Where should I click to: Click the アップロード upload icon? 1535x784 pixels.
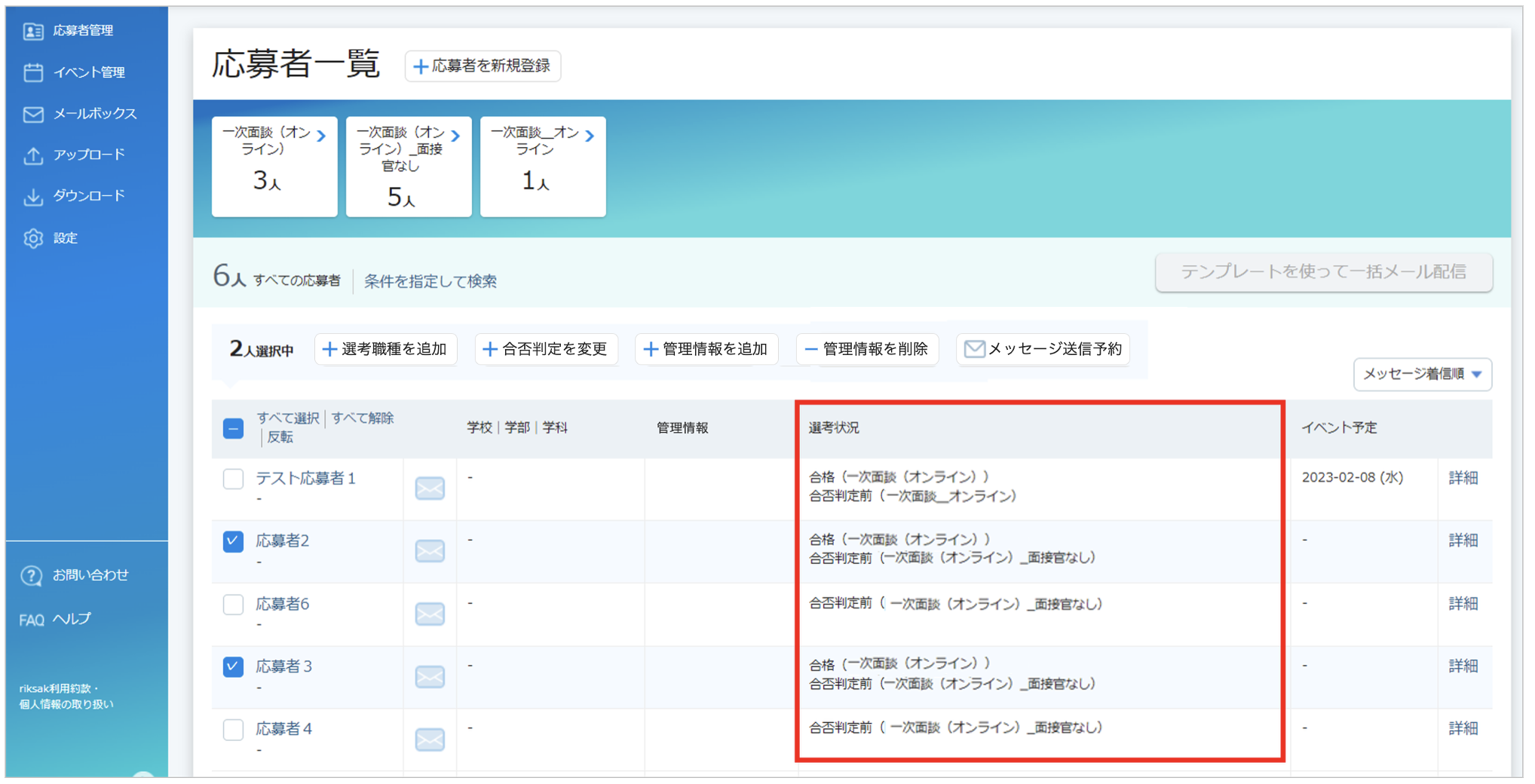(x=32, y=155)
